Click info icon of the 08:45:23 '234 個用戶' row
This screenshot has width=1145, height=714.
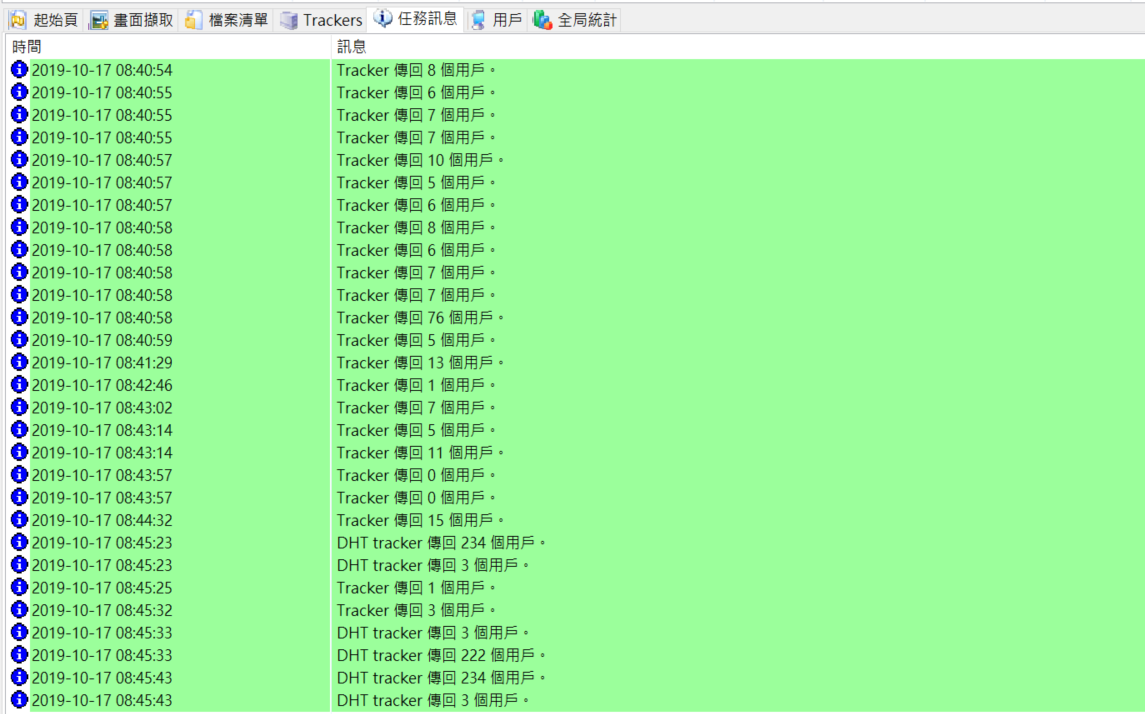pyautogui.click(x=19, y=542)
